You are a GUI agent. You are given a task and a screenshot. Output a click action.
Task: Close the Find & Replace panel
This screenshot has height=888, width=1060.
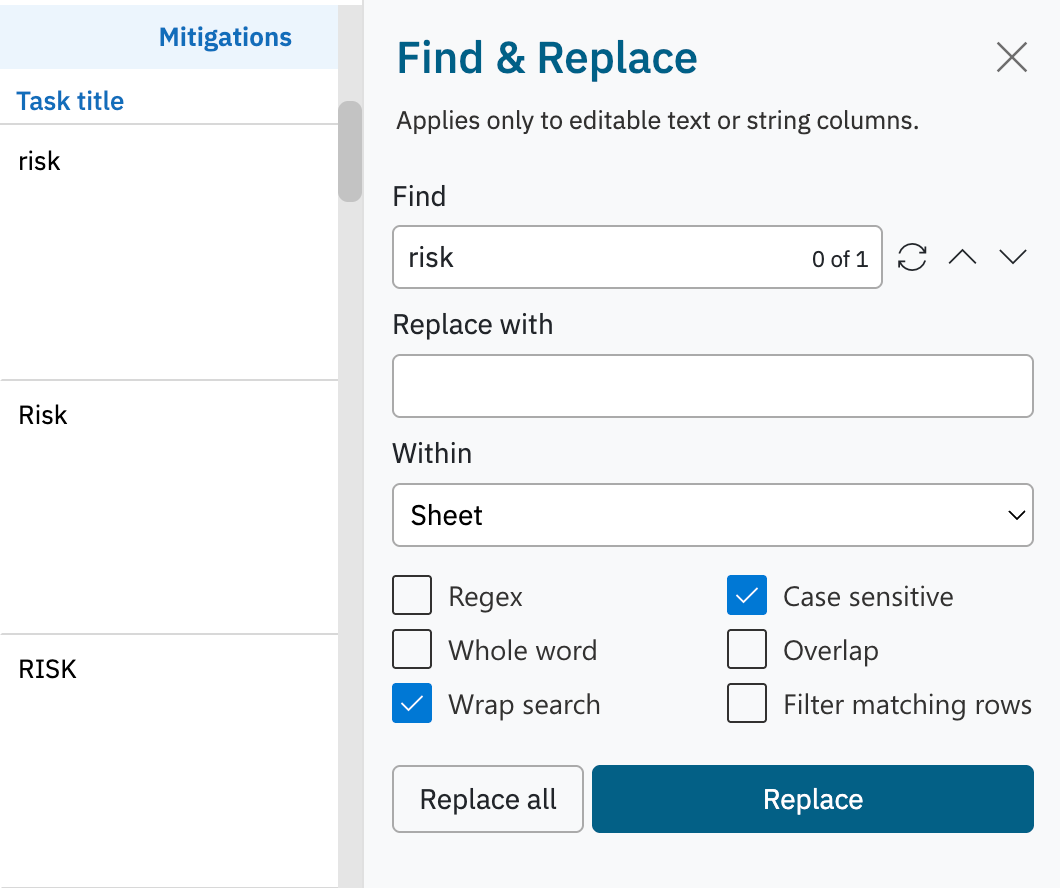(1012, 58)
